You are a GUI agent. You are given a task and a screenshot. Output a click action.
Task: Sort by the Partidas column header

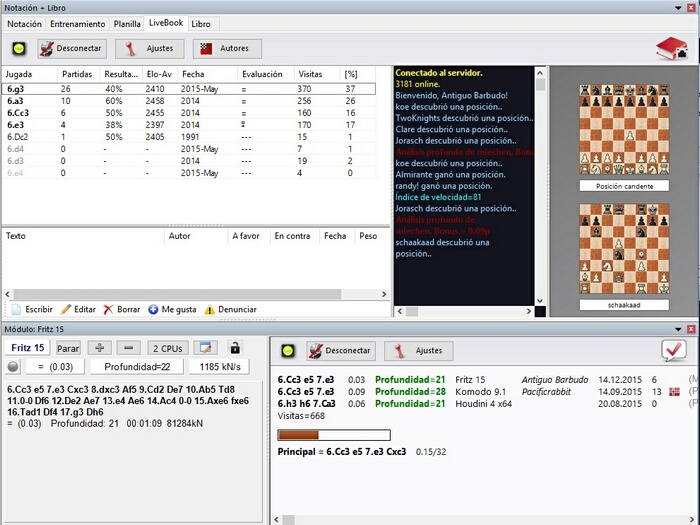[79, 74]
